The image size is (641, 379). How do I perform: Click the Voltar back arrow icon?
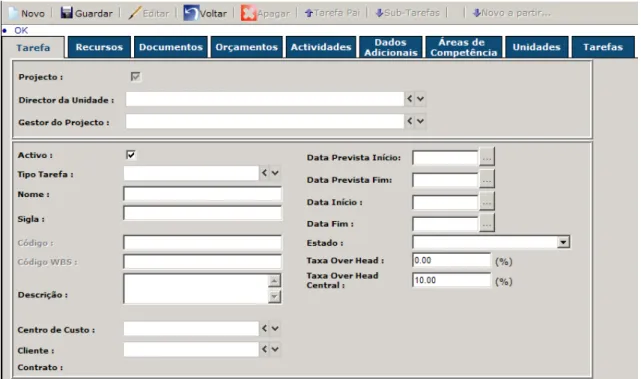pos(191,13)
